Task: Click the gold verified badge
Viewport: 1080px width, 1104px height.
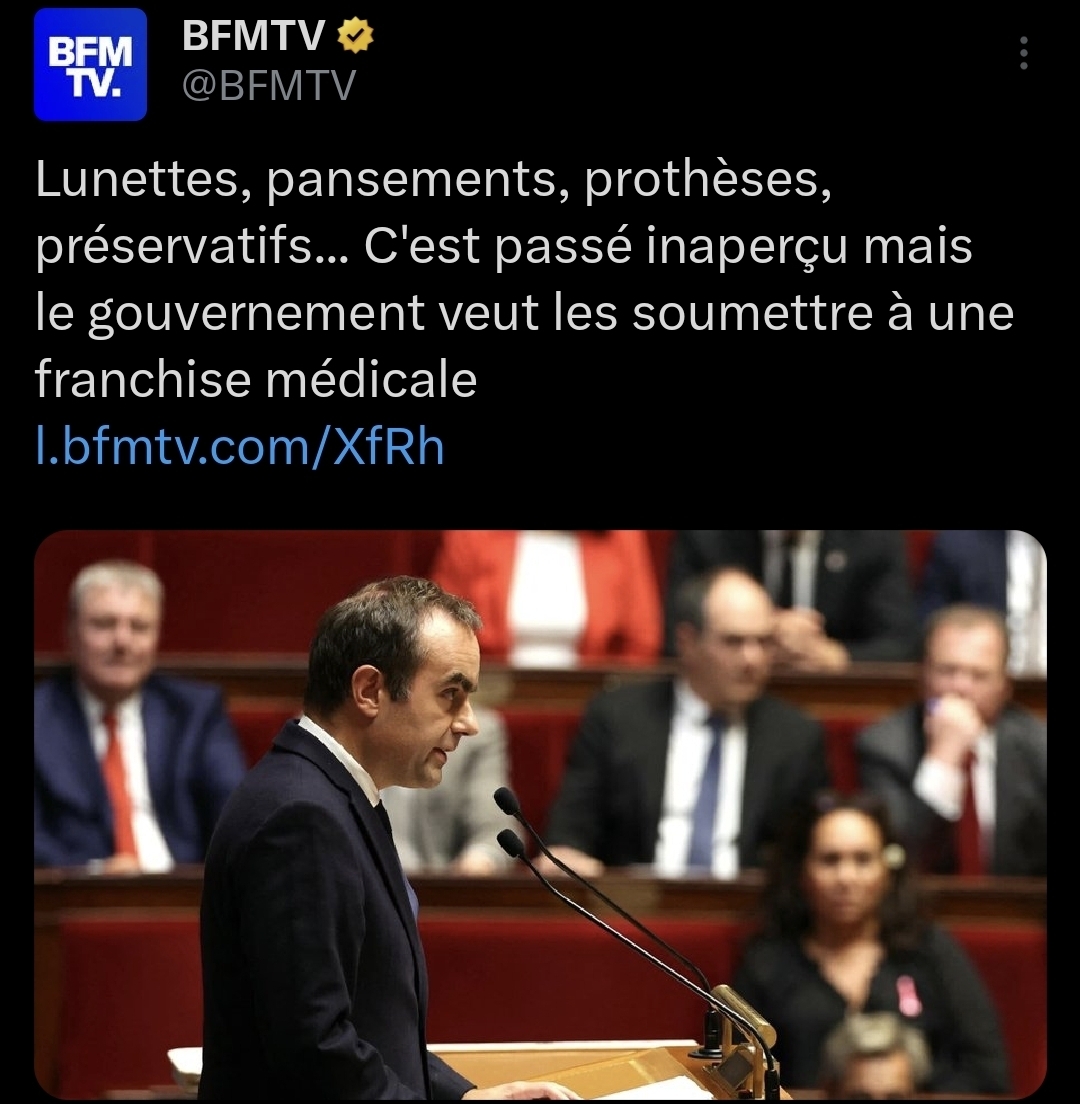Action: click(355, 36)
